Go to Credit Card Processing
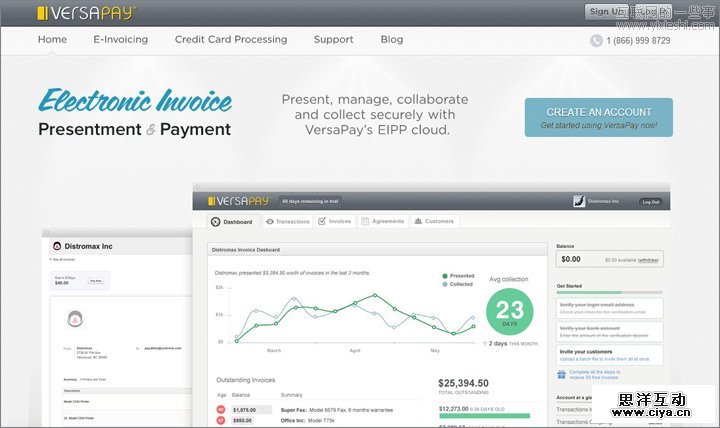This screenshot has width=720, height=428. 231,39
